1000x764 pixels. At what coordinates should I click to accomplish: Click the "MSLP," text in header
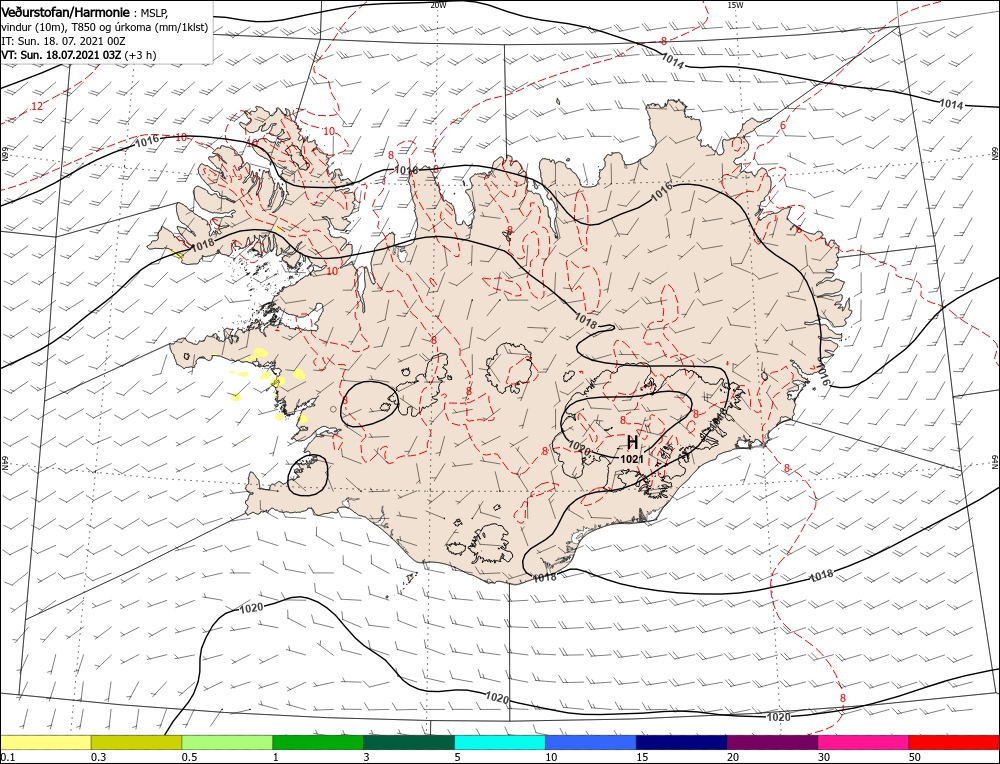click(155, 13)
